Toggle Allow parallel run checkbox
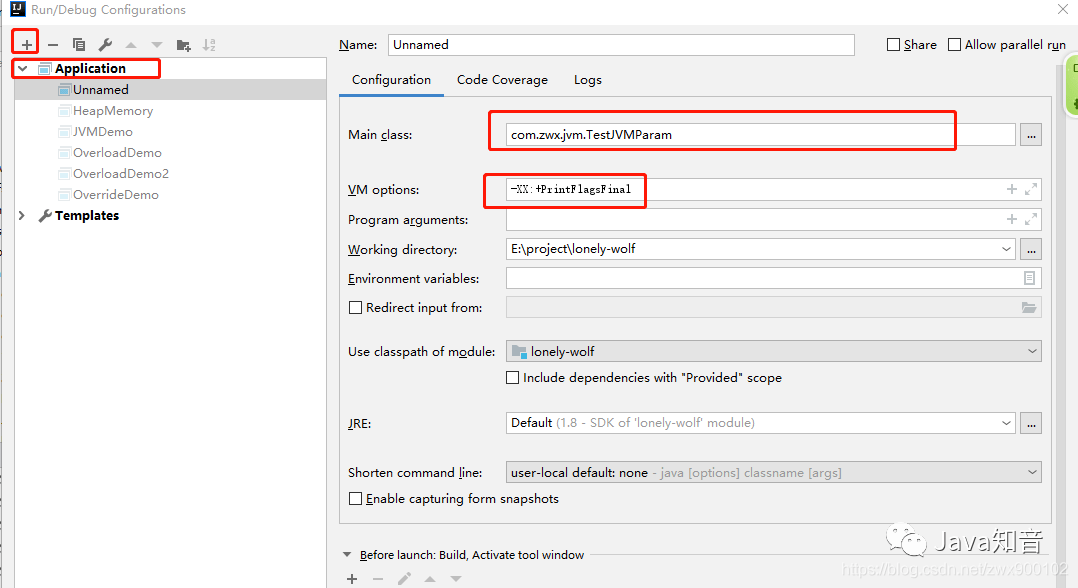Image resolution: width=1078 pixels, height=588 pixels. click(x=954, y=45)
